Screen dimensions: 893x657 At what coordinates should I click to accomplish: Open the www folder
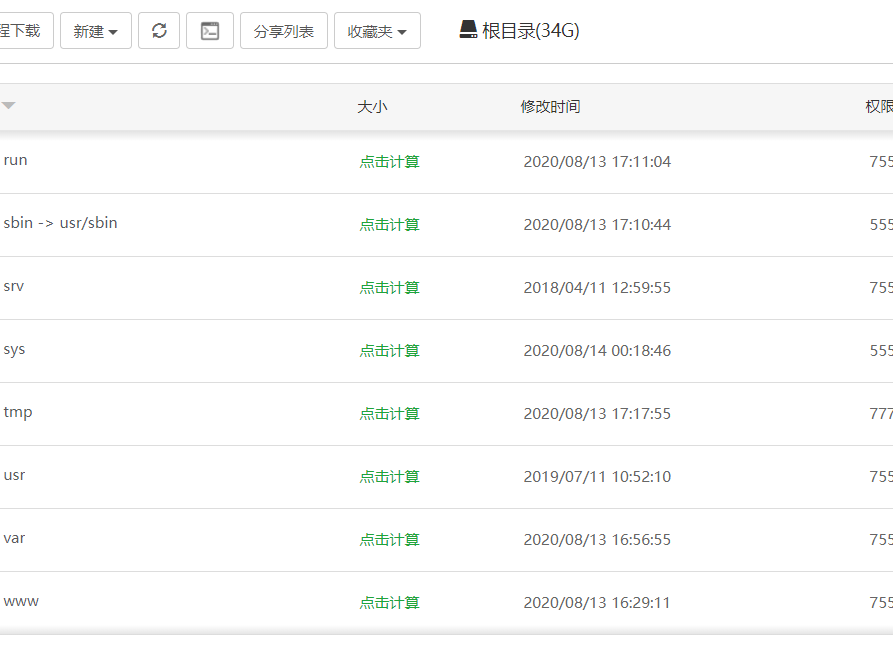point(21,601)
